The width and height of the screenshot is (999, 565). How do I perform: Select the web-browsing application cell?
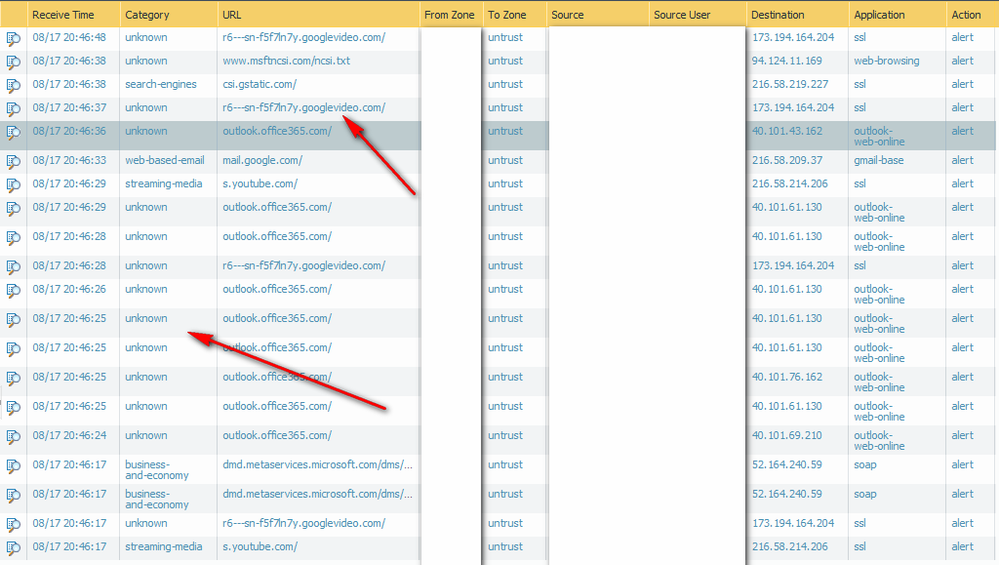(886, 61)
